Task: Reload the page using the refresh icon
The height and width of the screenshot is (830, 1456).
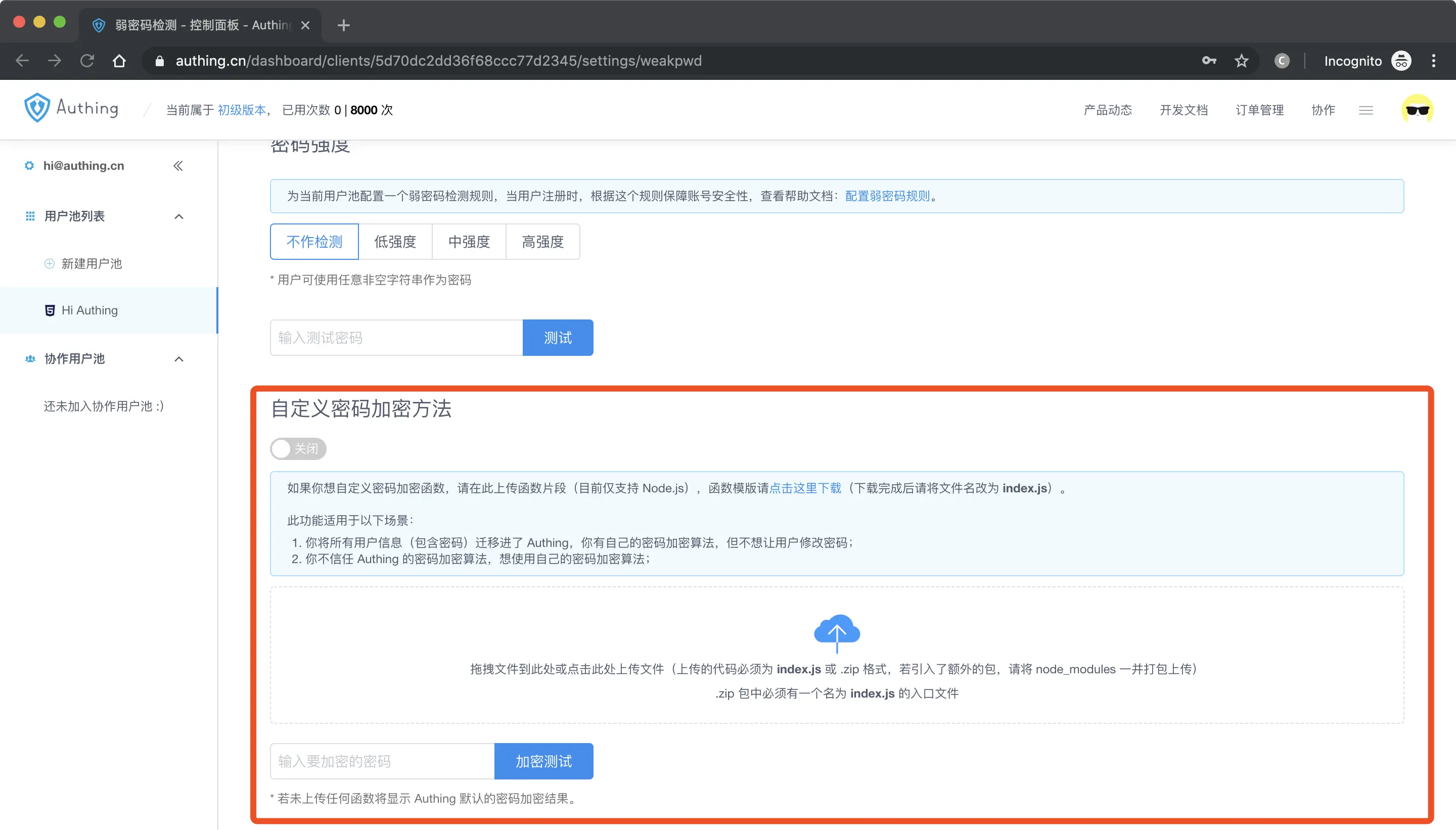Action: click(86, 61)
